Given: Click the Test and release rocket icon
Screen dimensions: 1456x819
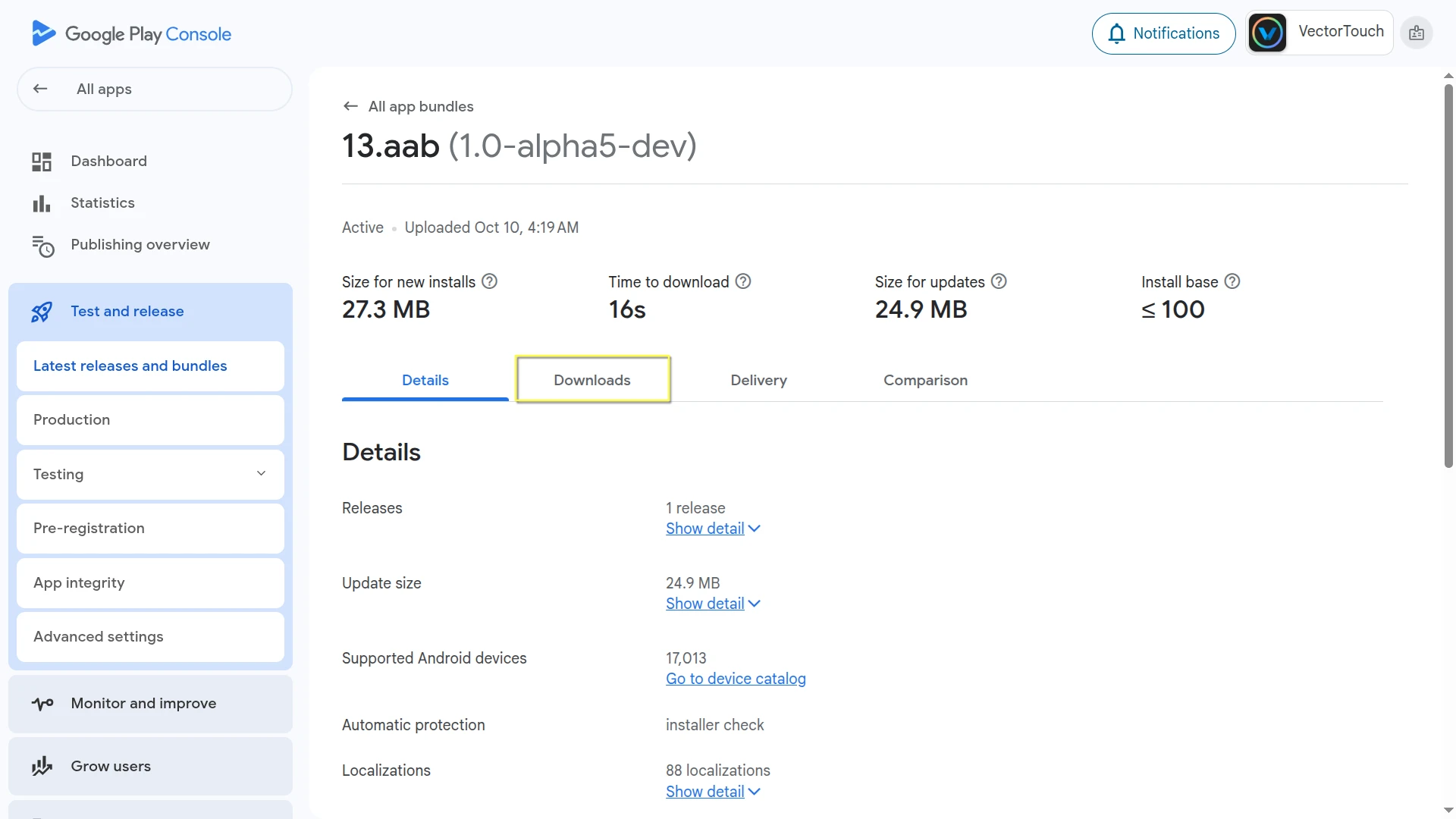Looking at the screenshot, I should (42, 312).
